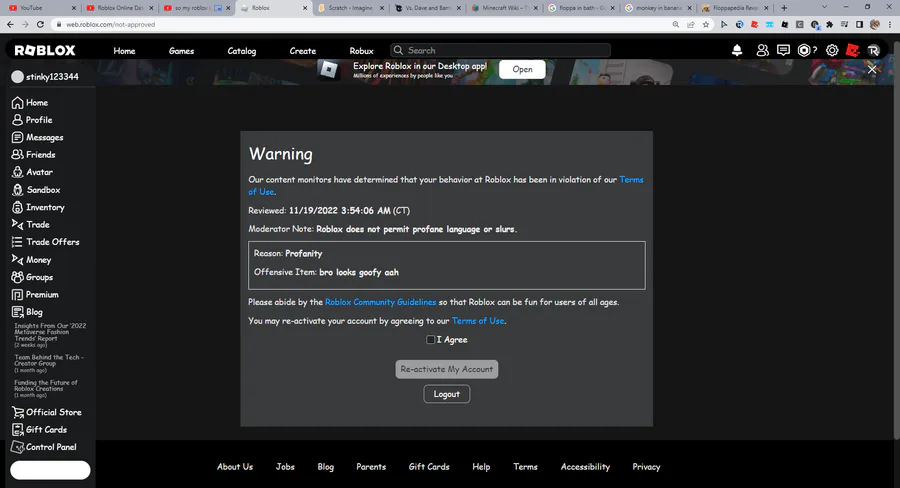Click the Home house icon in sidebar
The height and width of the screenshot is (488, 900).
[x=18, y=103]
